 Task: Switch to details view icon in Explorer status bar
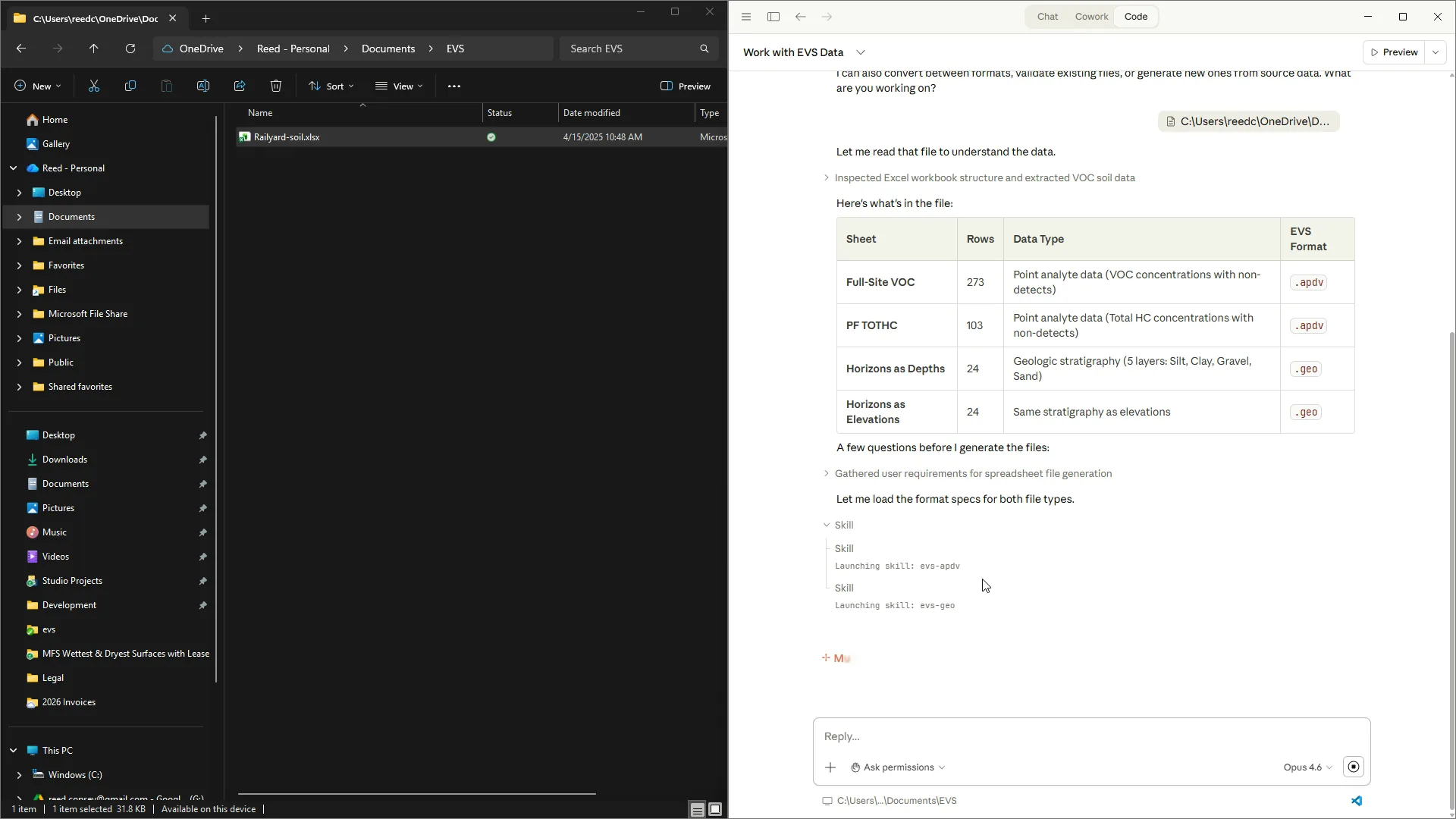click(x=697, y=809)
